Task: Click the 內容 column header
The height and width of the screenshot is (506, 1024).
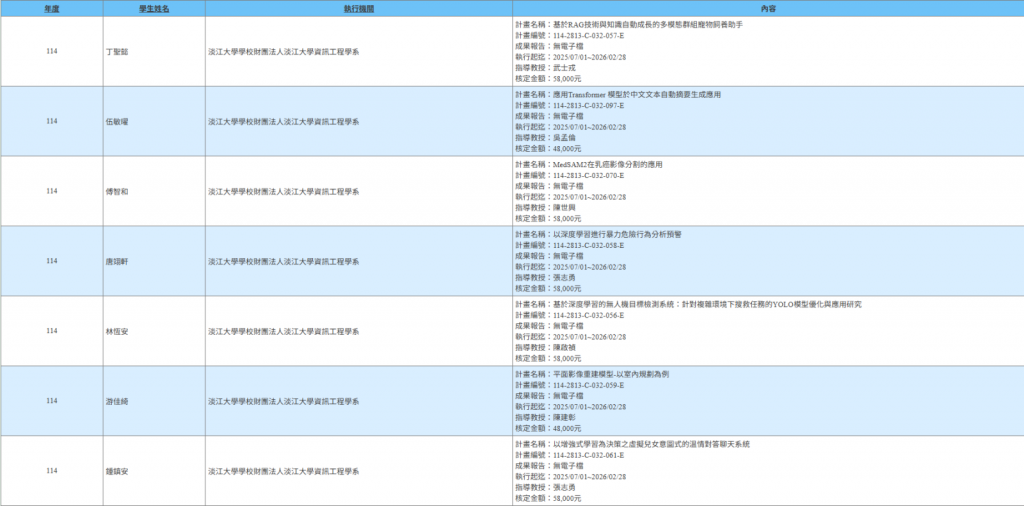Action: point(767,8)
